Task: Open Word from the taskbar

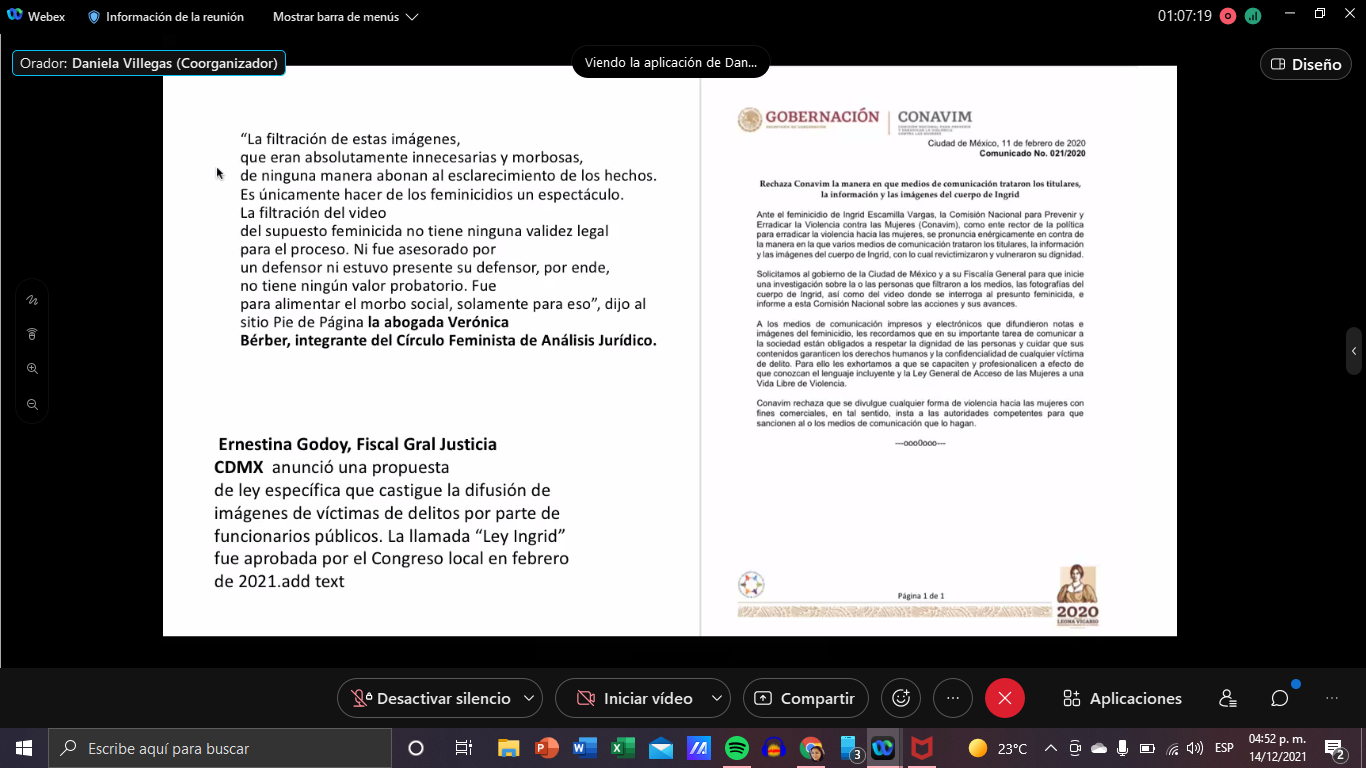Action: pyautogui.click(x=584, y=748)
